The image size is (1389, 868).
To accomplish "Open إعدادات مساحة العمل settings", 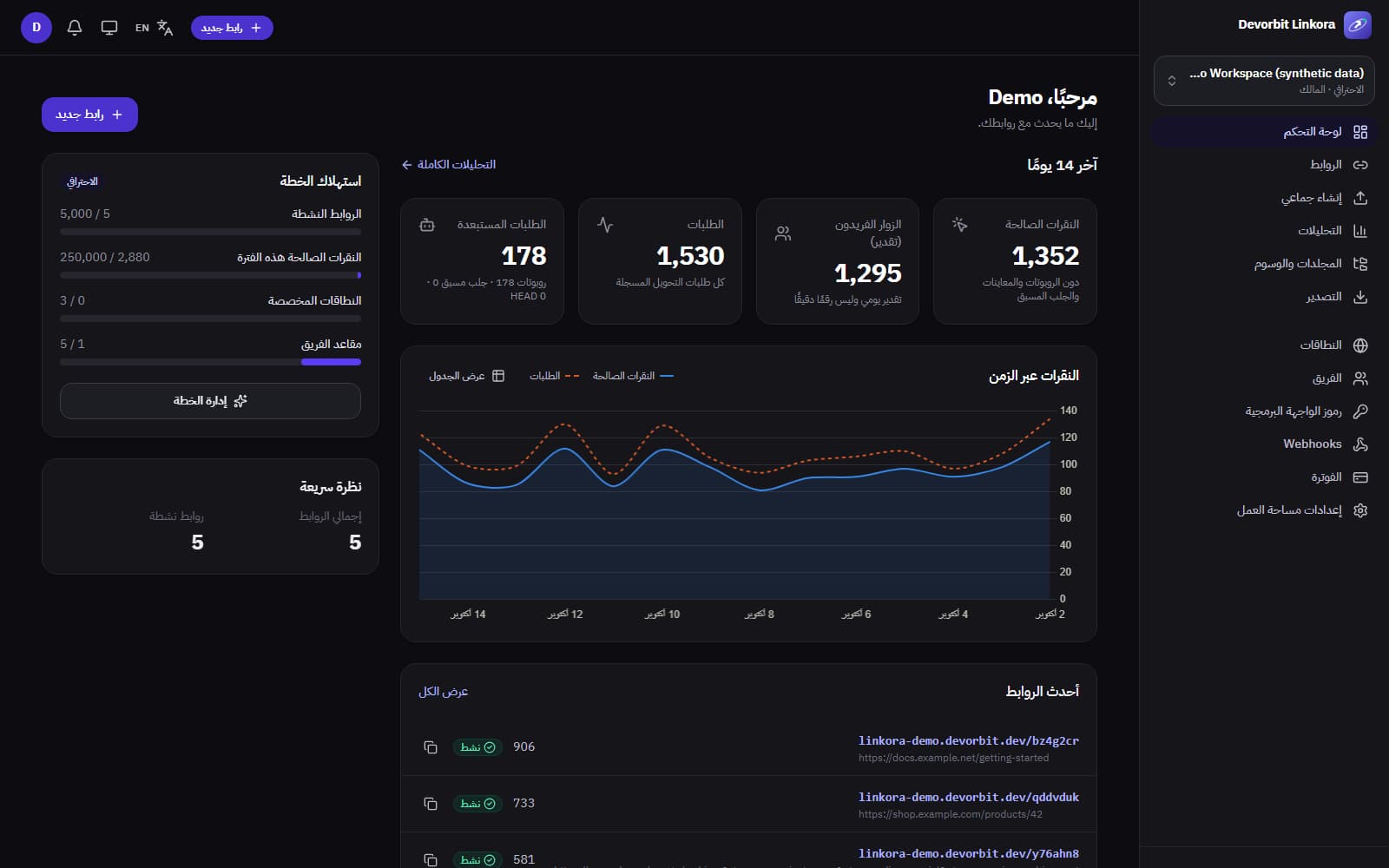I will [x=1264, y=510].
